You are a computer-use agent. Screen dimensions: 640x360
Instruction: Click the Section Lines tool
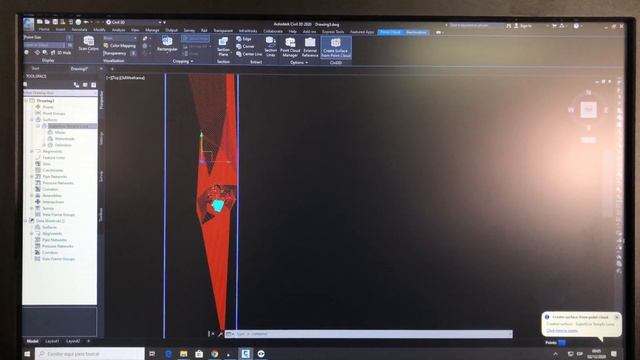[x=270, y=47]
